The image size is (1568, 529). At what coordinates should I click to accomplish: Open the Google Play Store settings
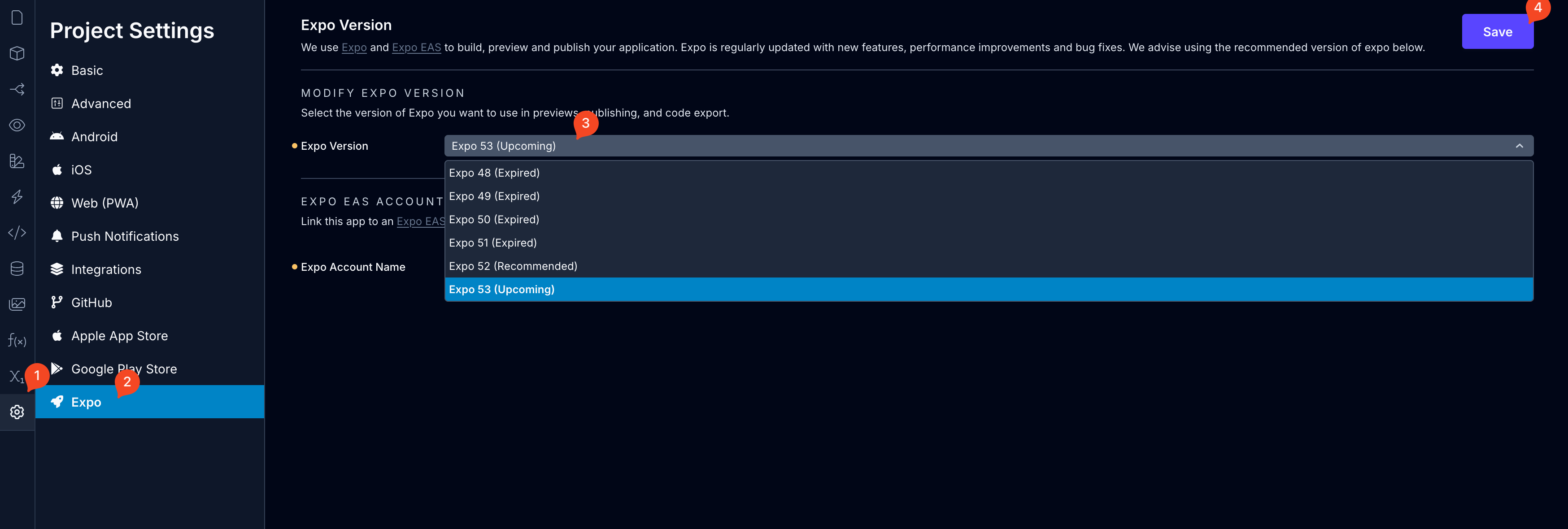coord(150,369)
